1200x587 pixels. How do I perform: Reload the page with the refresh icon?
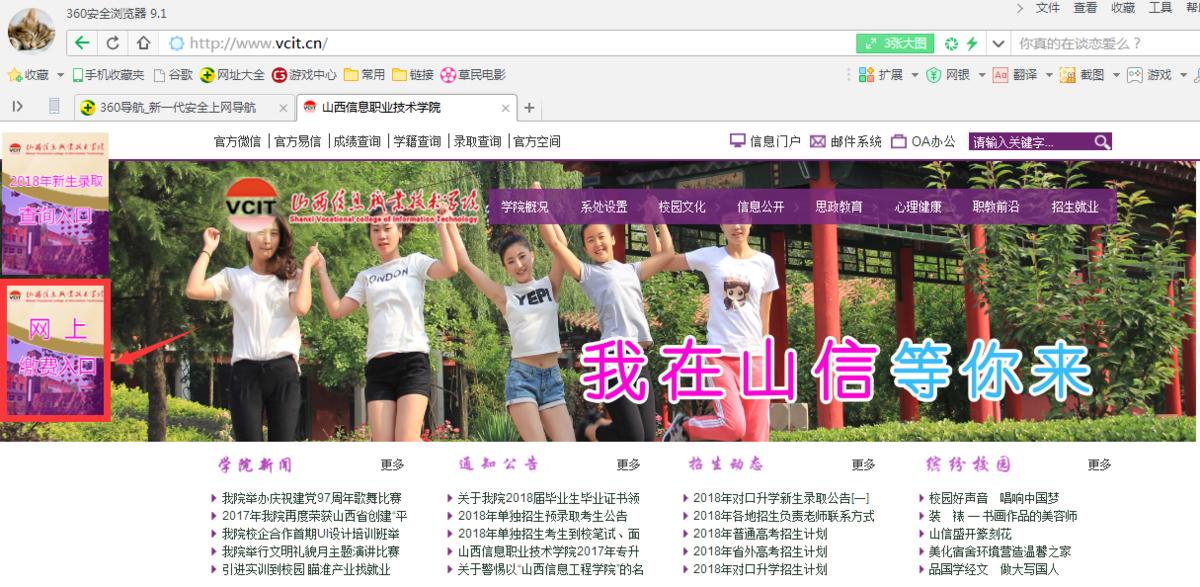point(113,43)
